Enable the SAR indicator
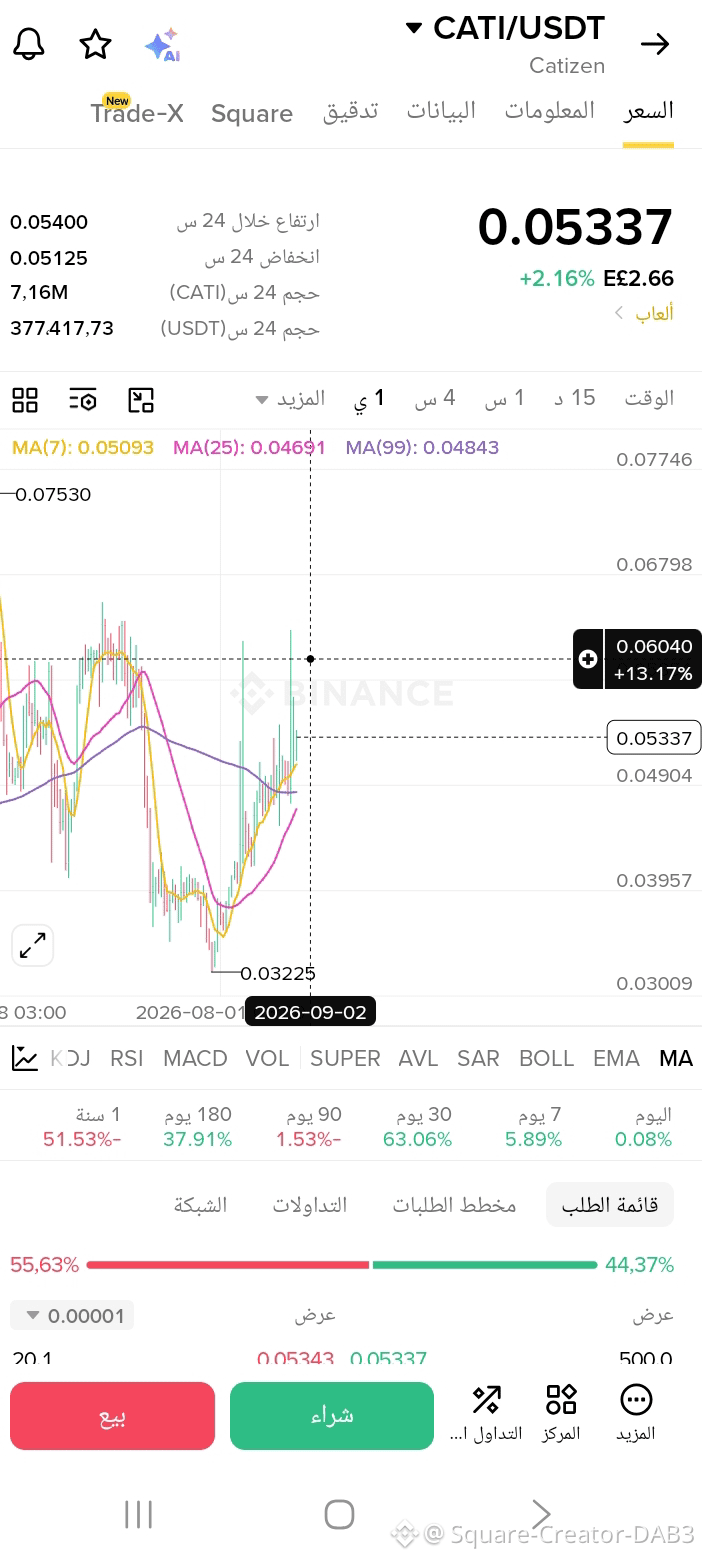The image size is (702, 1559). [x=478, y=1058]
